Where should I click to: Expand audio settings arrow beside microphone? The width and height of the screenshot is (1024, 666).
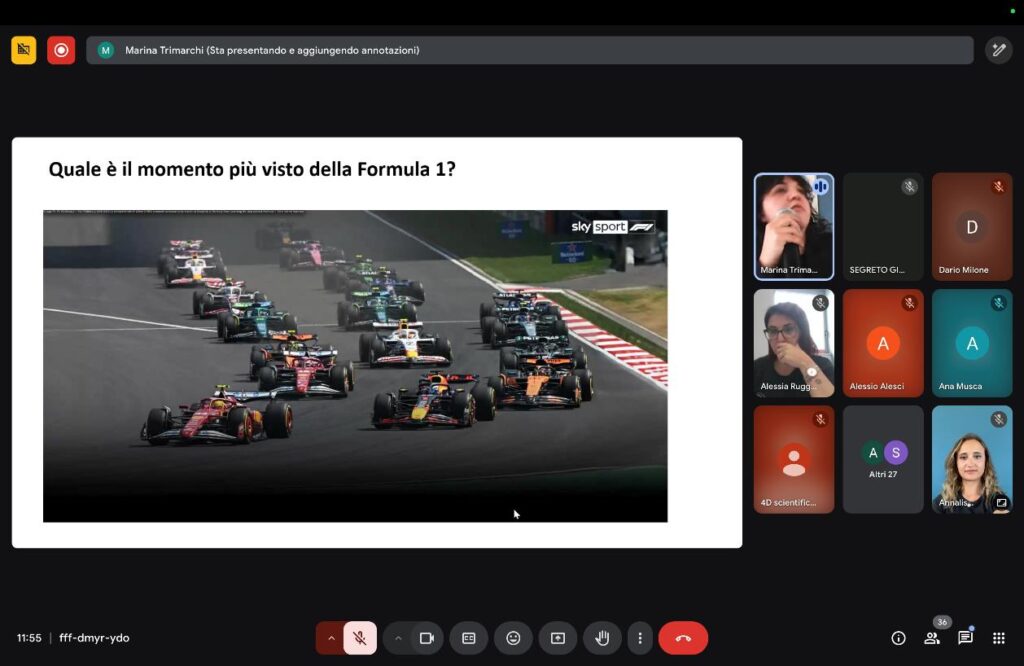[x=331, y=638]
